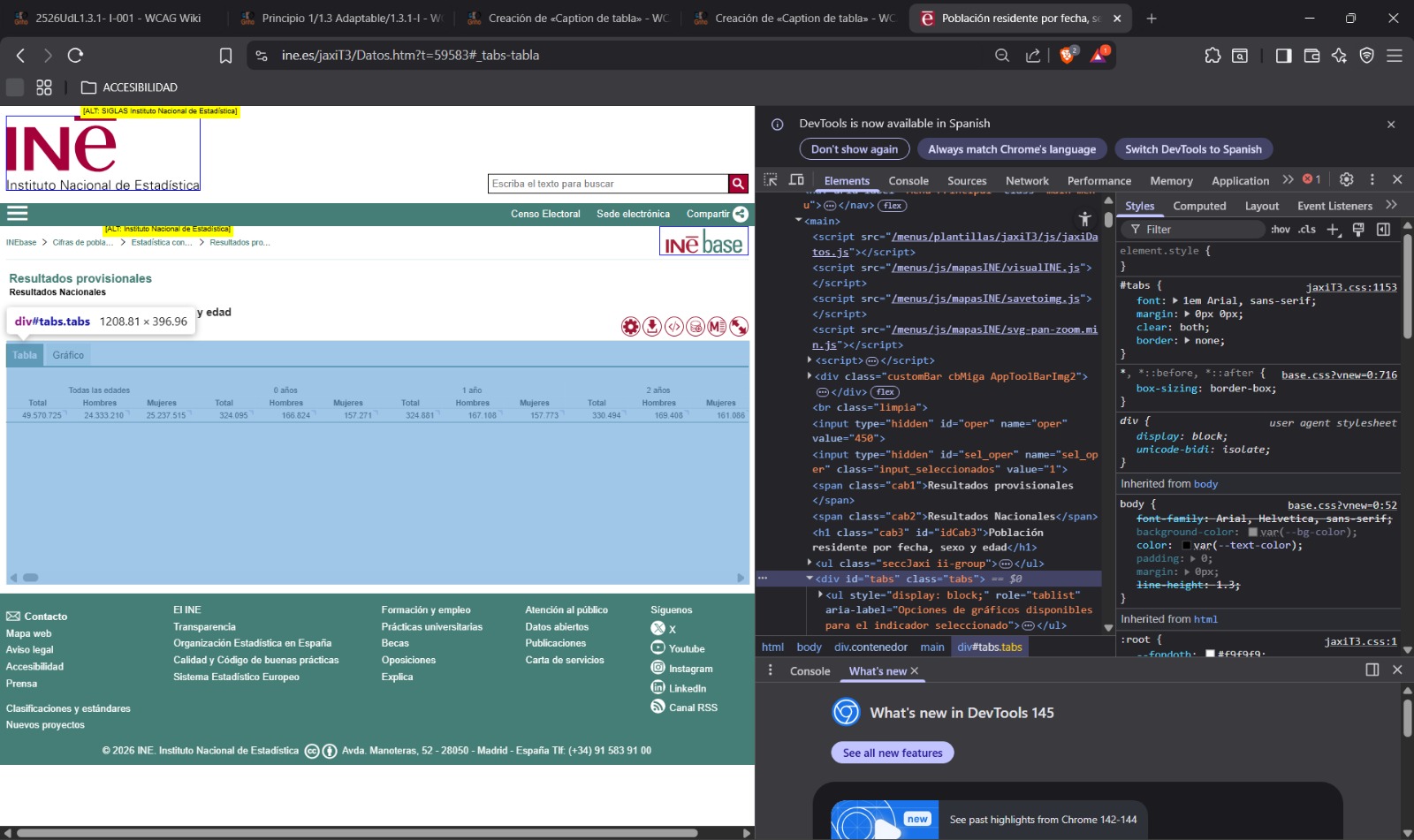Open the INE table download icon
This screenshot has width=1414, height=840.
pyautogui.click(x=652, y=327)
